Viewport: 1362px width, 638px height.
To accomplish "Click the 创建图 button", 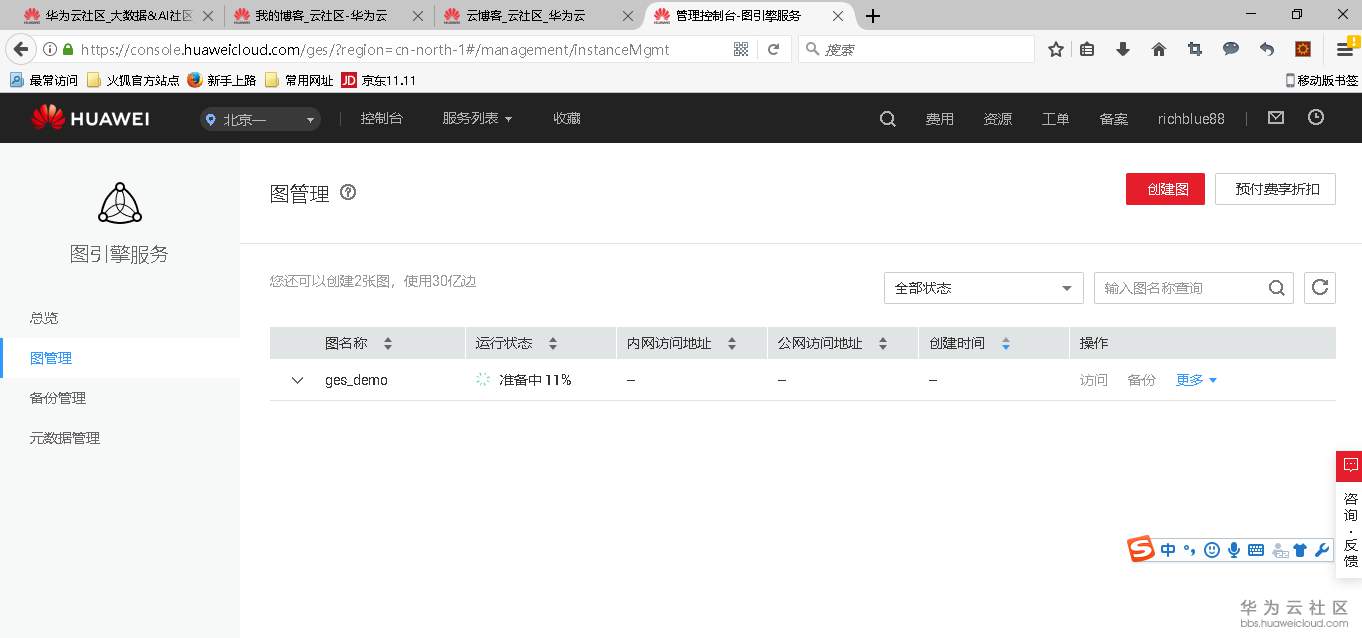I will [1165, 188].
